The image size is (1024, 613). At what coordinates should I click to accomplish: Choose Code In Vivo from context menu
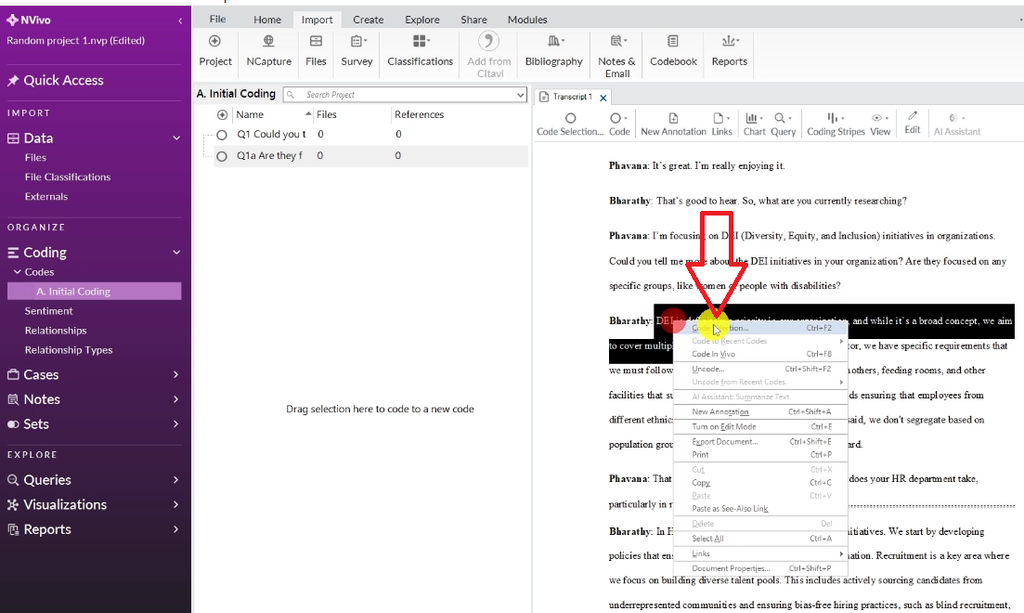(x=760, y=354)
